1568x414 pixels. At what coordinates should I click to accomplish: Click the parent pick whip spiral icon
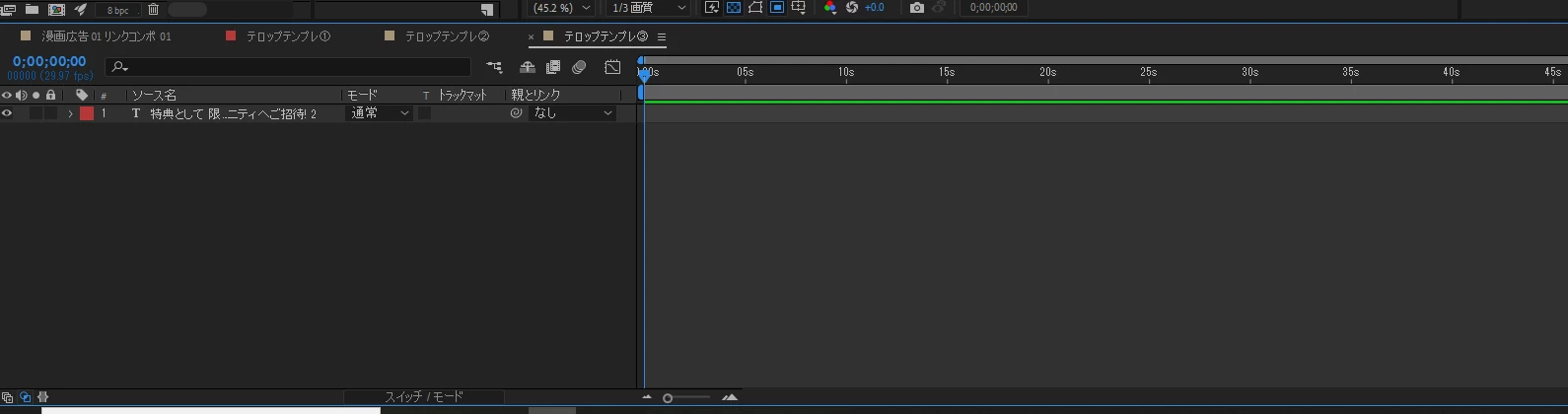pyautogui.click(x=516, y=113)
